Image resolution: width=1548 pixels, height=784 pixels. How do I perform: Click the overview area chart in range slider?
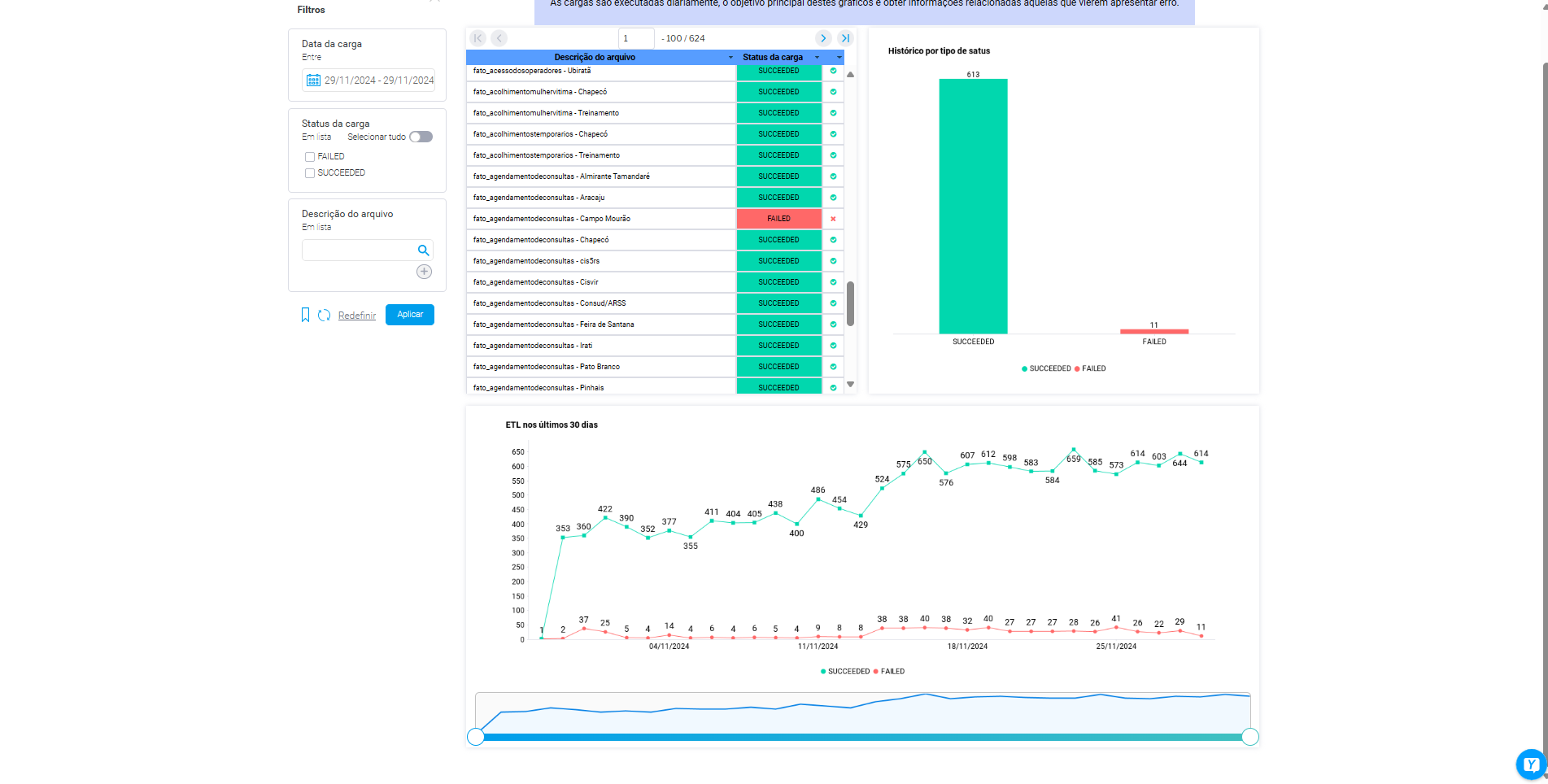tap(862, 712)
